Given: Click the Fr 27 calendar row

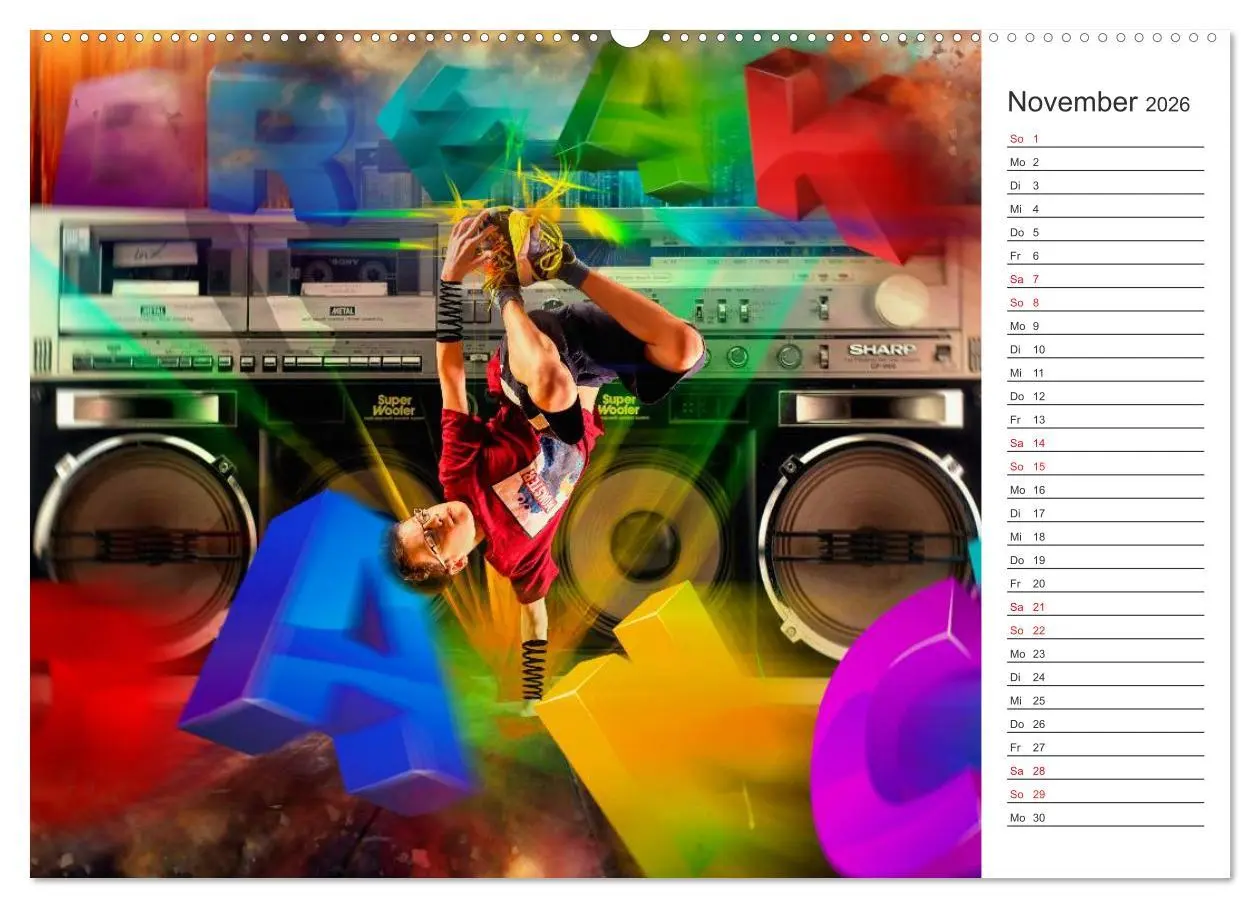Looking at the screenshot, I should pos(1105,747).
